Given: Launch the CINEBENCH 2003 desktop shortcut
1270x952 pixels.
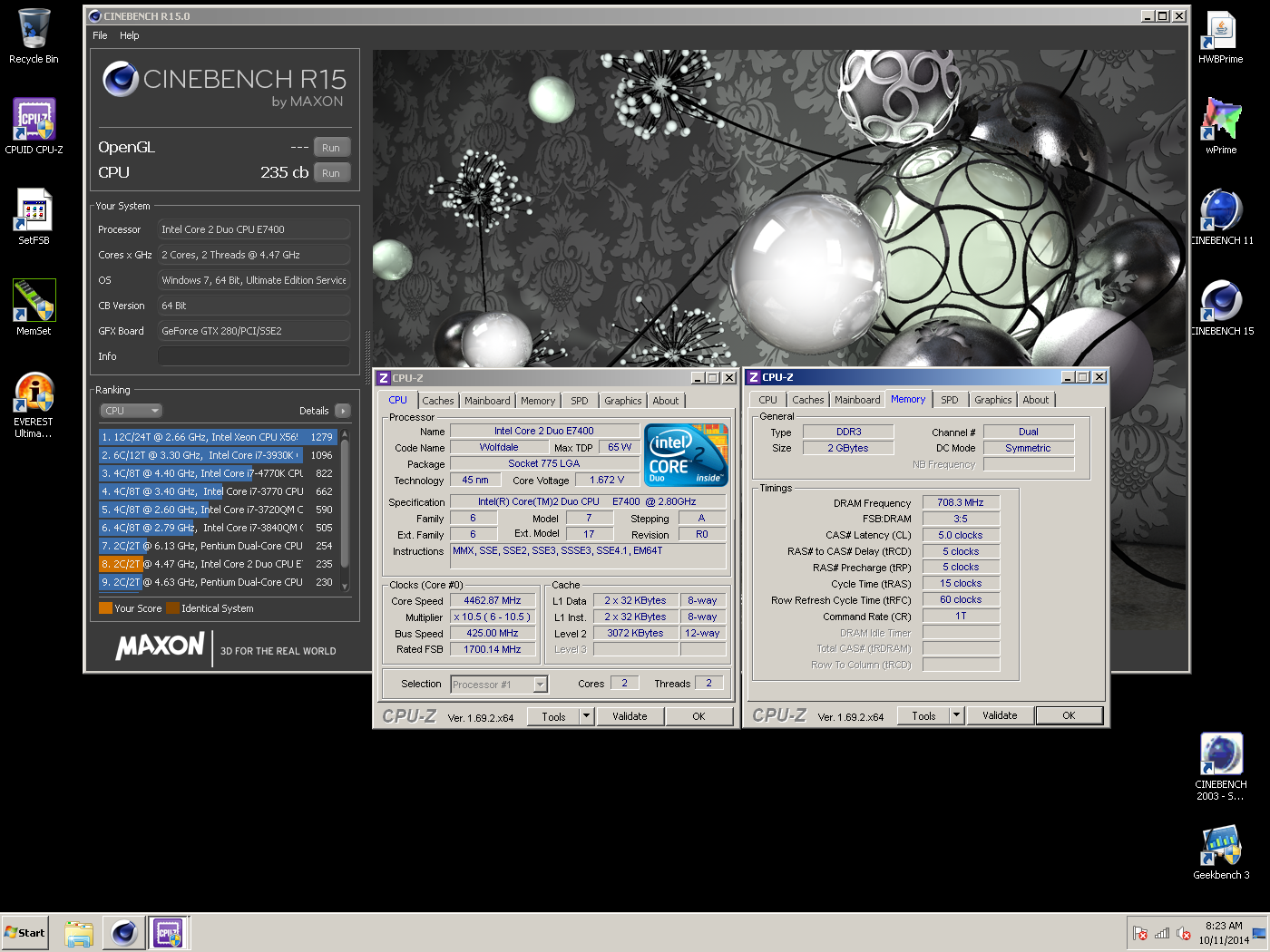Looking at the screenshot, I should pyautogui.click(x=1221, y=767).
